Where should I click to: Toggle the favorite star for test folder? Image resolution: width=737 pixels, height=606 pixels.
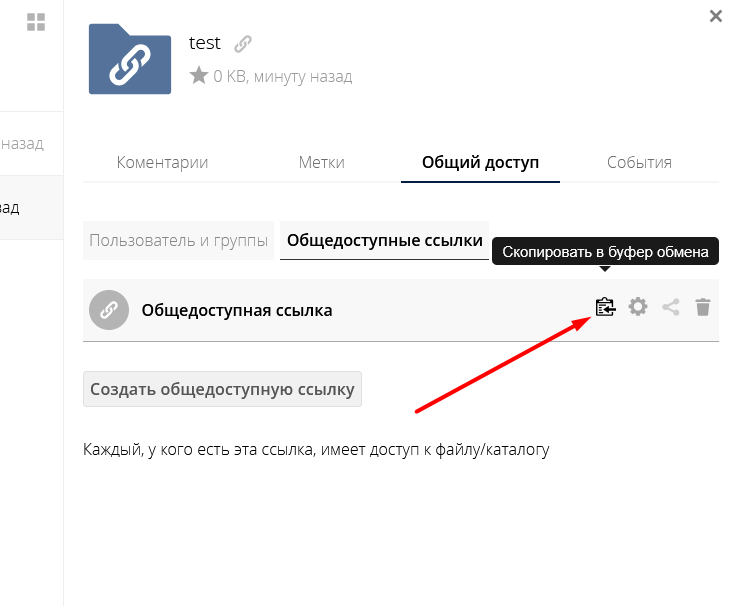pos(198,76)
